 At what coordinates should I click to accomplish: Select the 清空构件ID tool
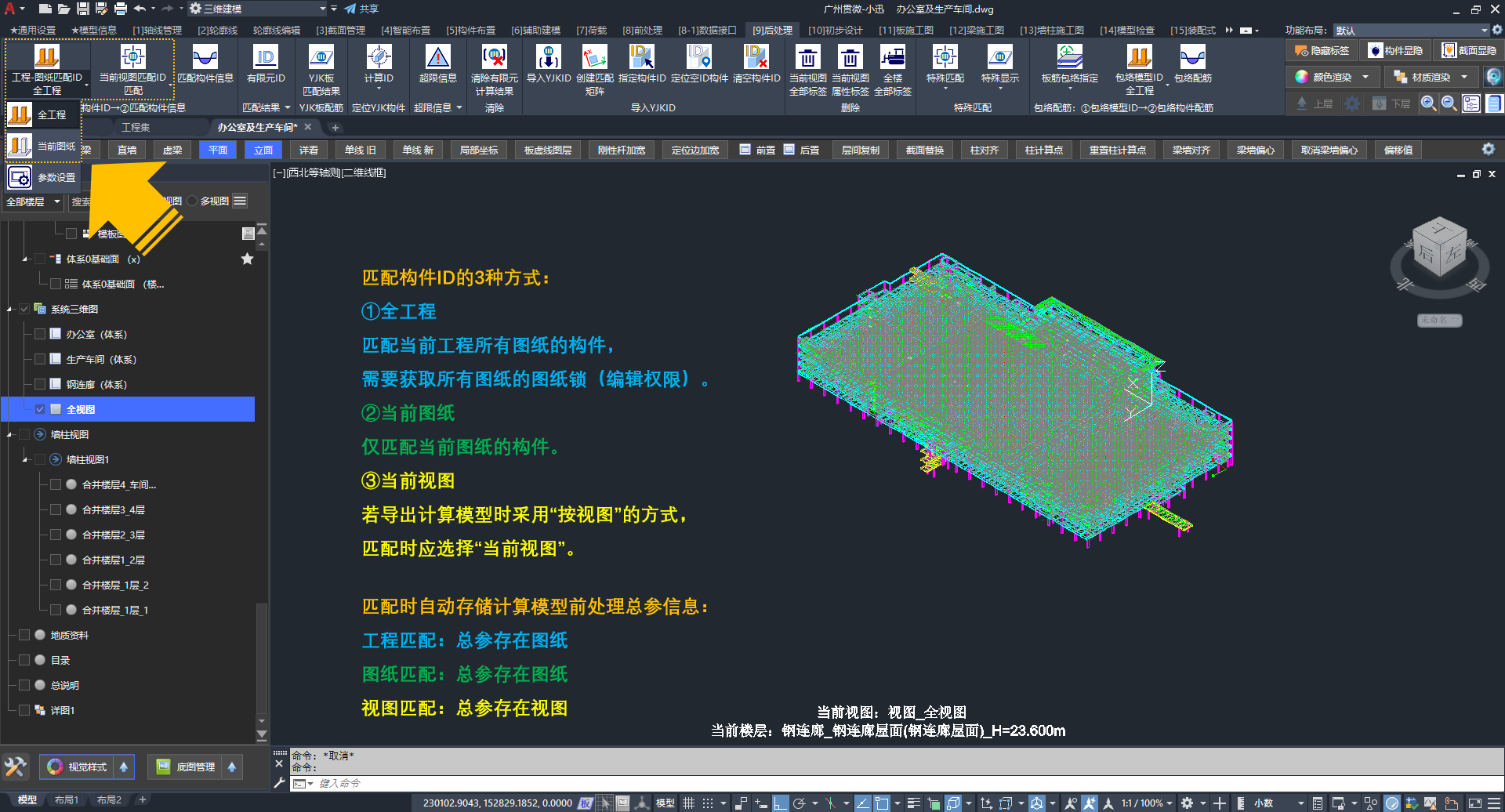[756, 58]
